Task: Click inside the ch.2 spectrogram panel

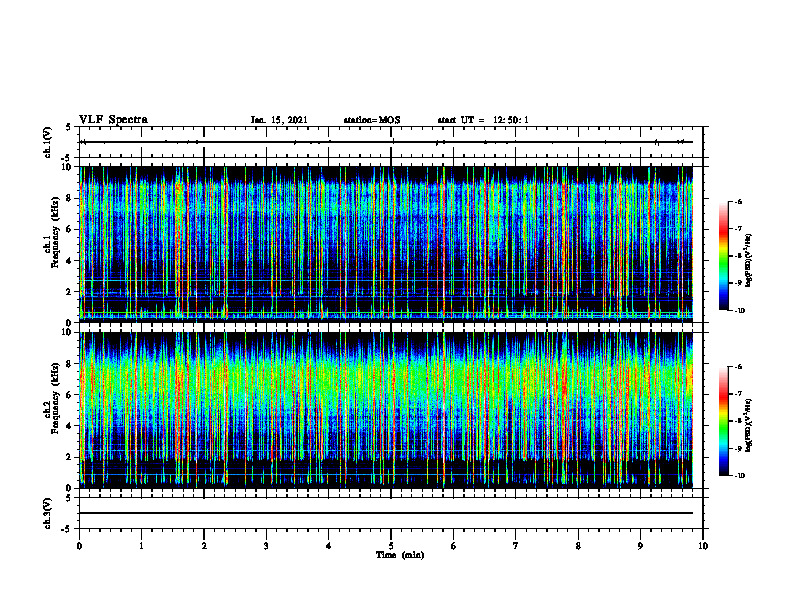Action: (x=386, y=410)
